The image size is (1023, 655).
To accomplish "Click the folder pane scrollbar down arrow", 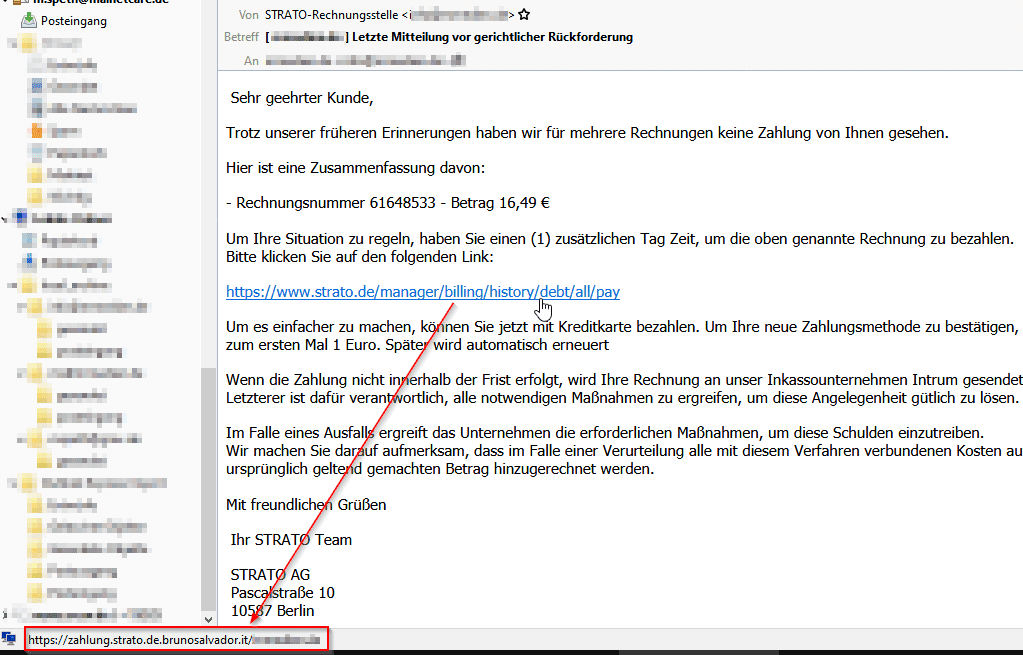I will tap(208, 619).
